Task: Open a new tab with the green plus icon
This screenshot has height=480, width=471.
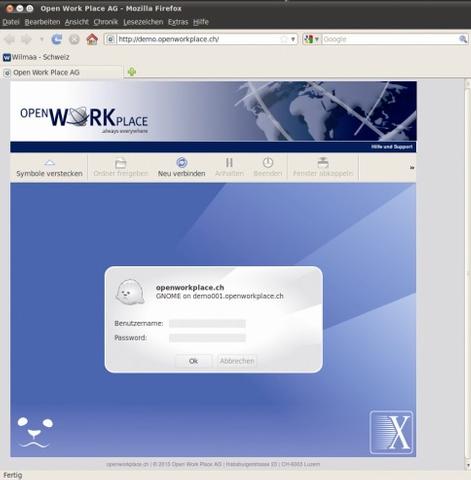Action: pyautogui.click(x=132, y=72)
